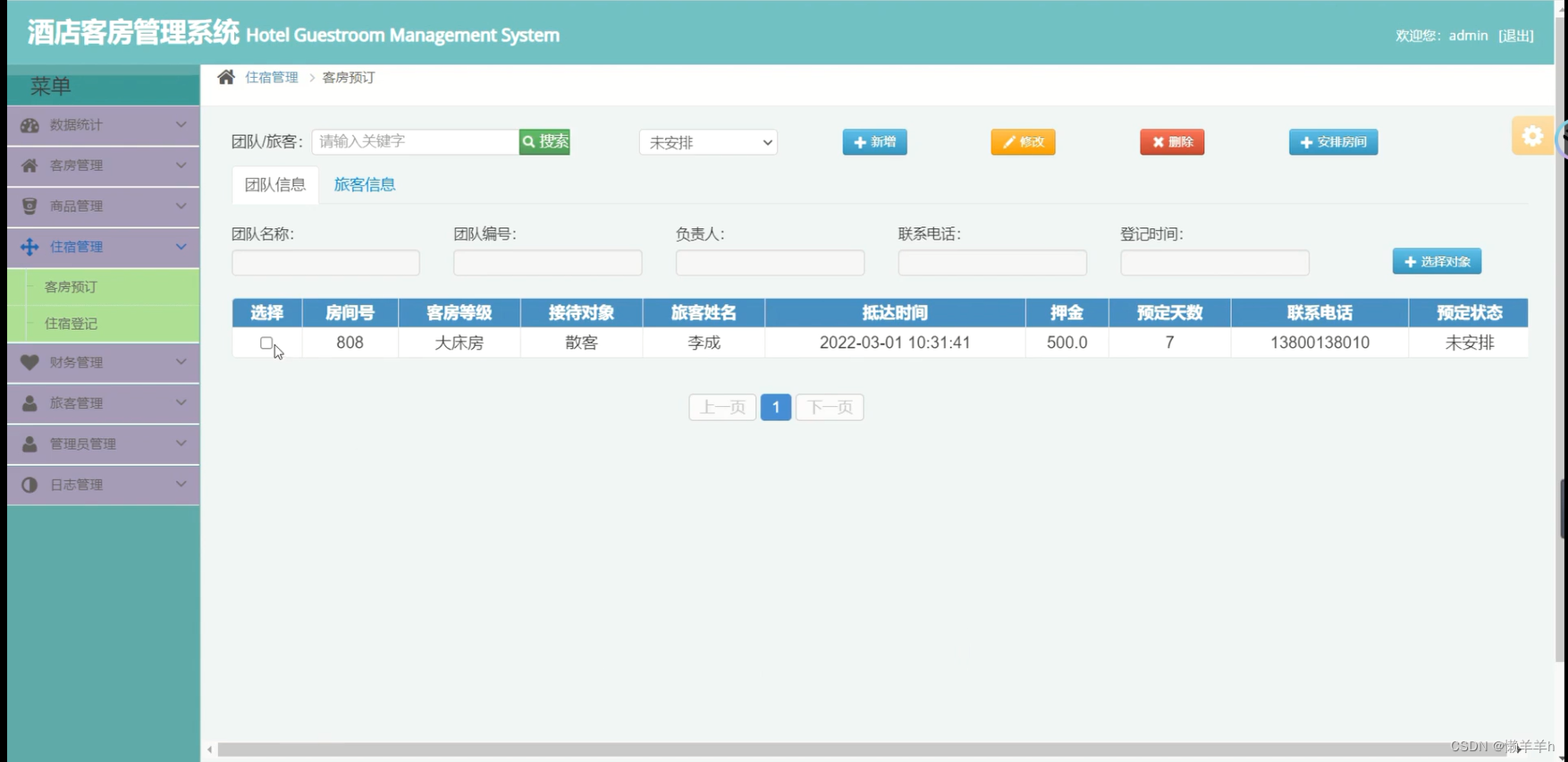1568x762 pixels.
Task: Click the horizontal scrollbar at the bottom
Action: pyautogui.click(x=863, y=749)
